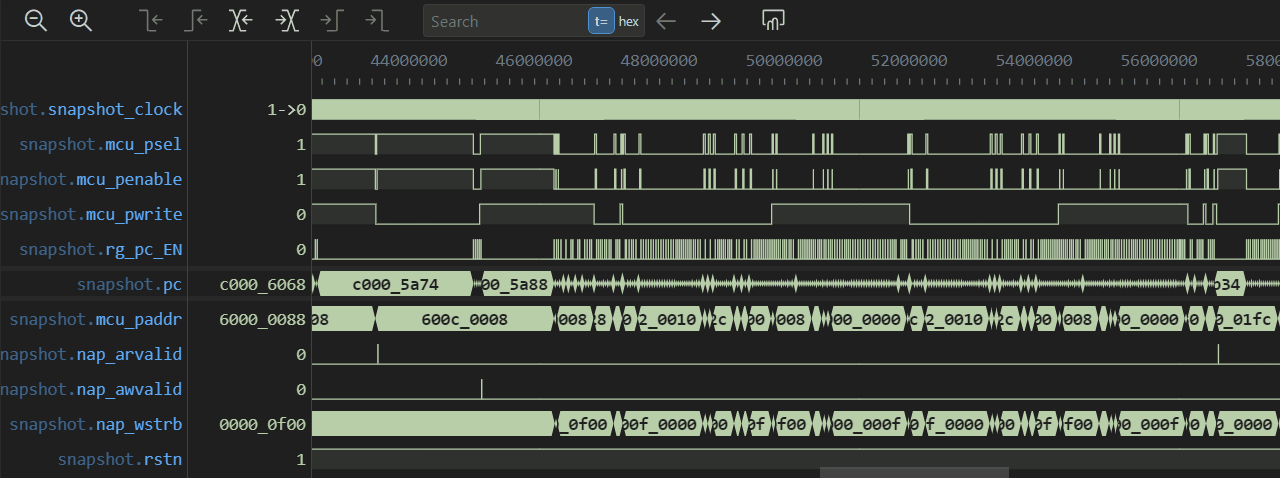Select the snapshot.rstn signal name

click(x=120, y=460)
